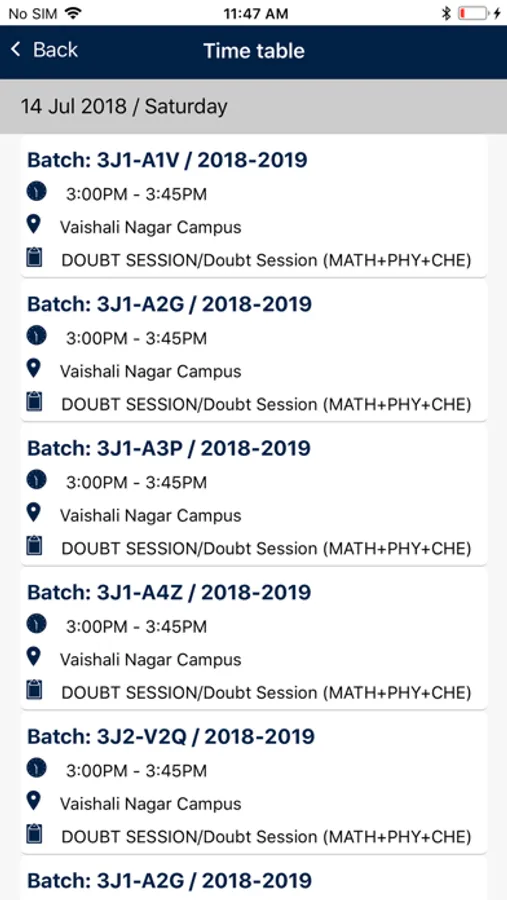
Task: Tap Vaishali Nagar Campus in 3J1-A3P card
Action: (150, 515)
